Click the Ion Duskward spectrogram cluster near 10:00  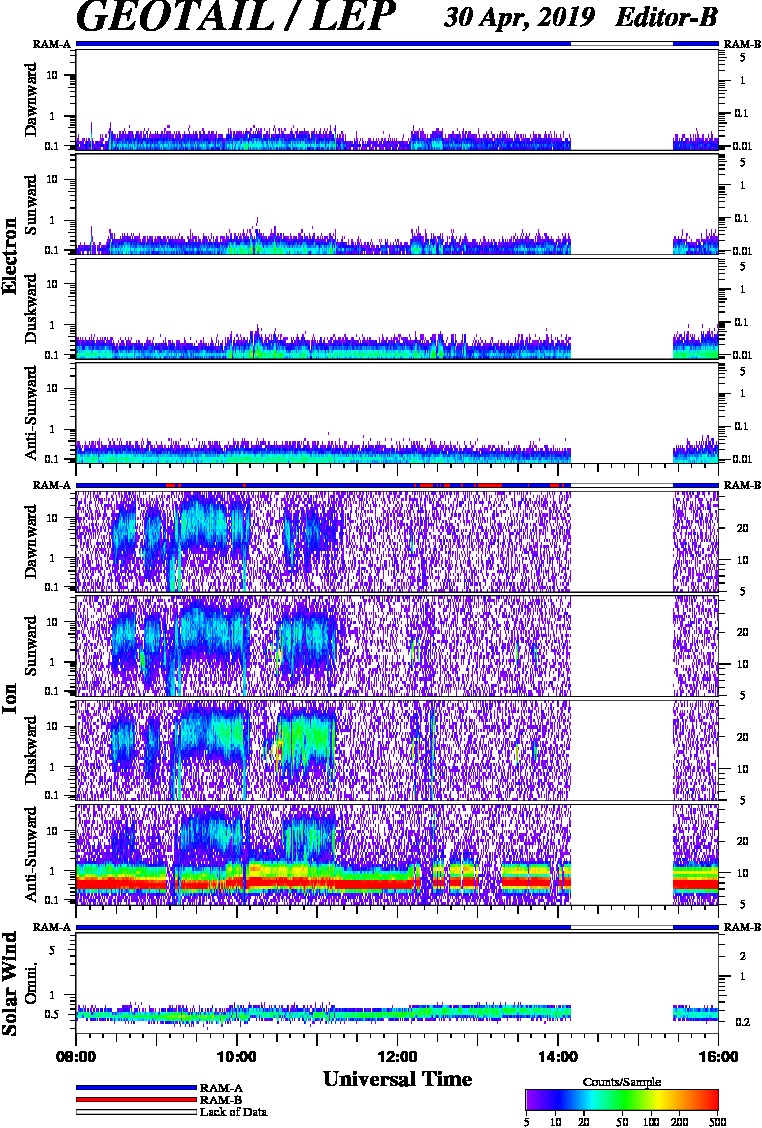point(213,734)
